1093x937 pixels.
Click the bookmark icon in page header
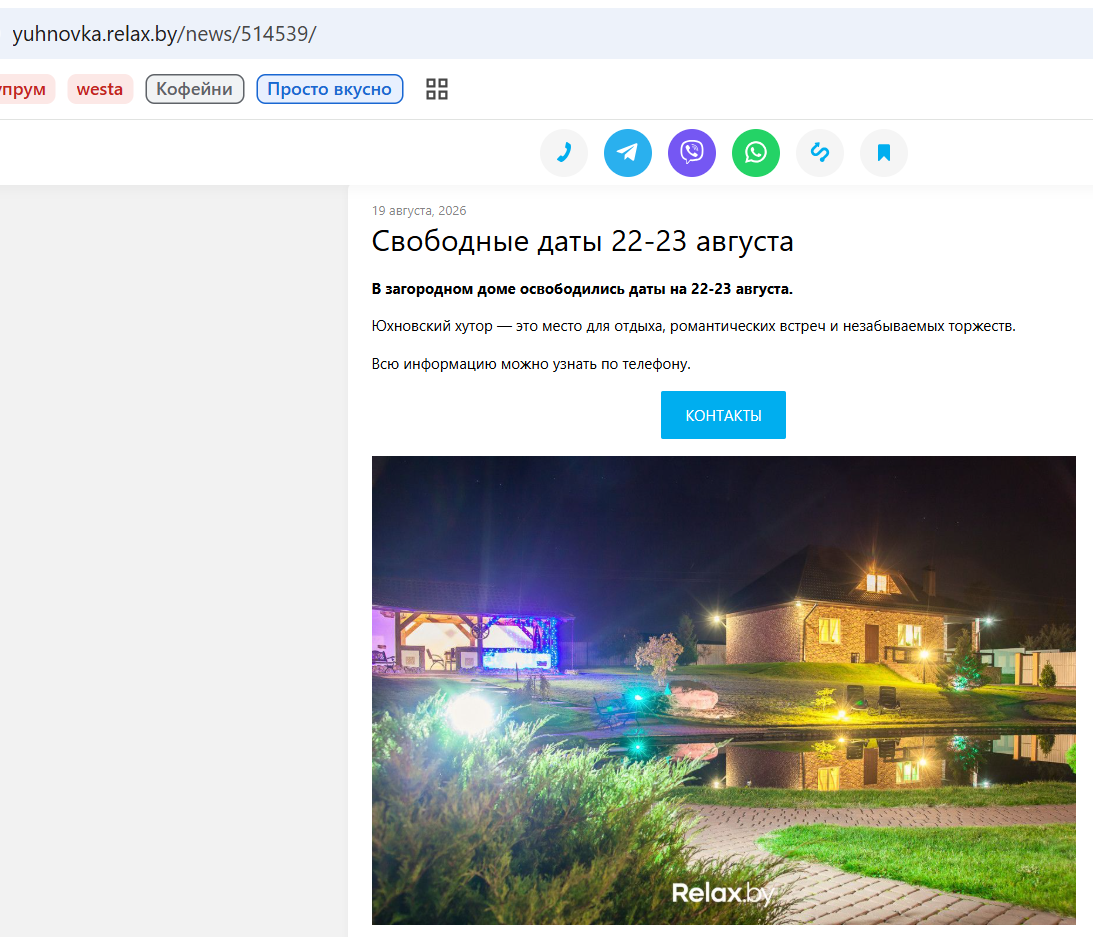click(x=884, y=153)
